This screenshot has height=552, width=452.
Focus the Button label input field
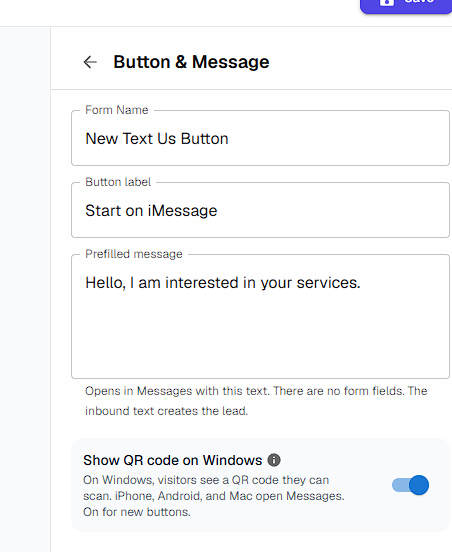tap(260, 210)
